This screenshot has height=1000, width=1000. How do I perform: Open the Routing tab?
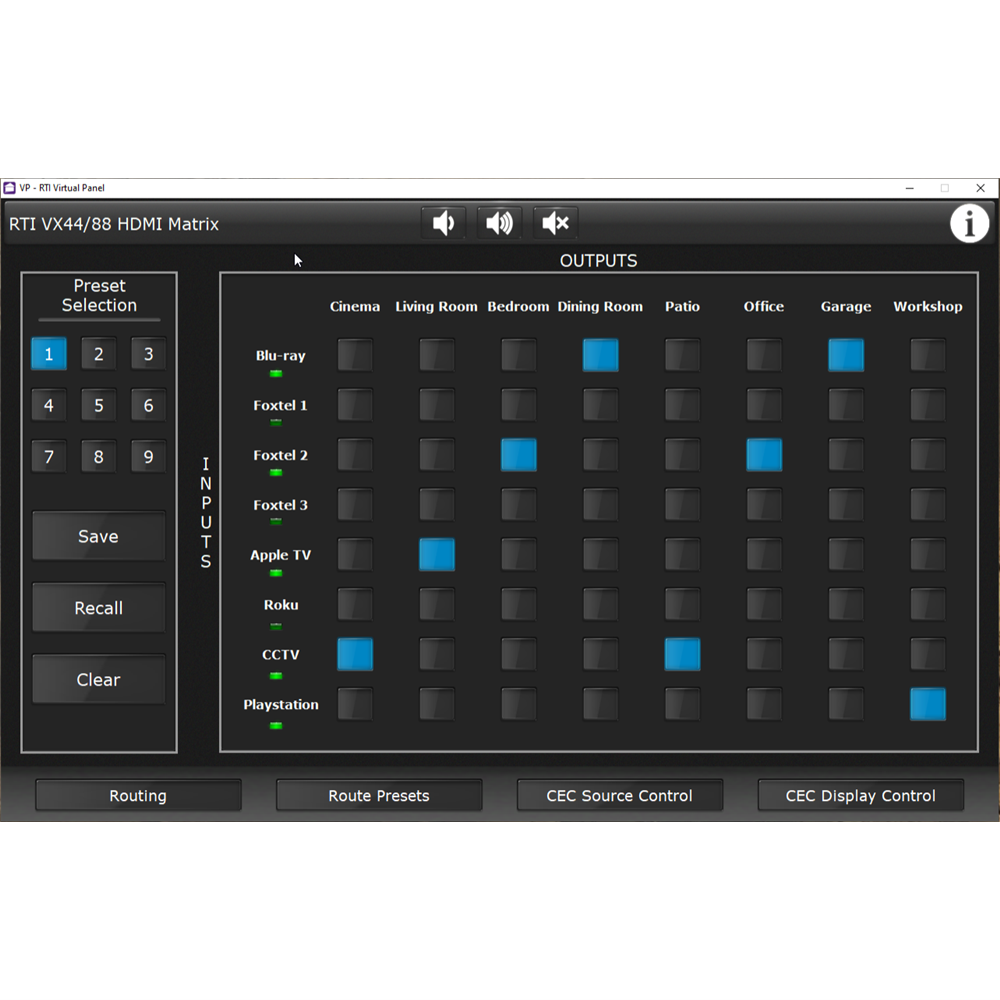click(x=138, y=796)
